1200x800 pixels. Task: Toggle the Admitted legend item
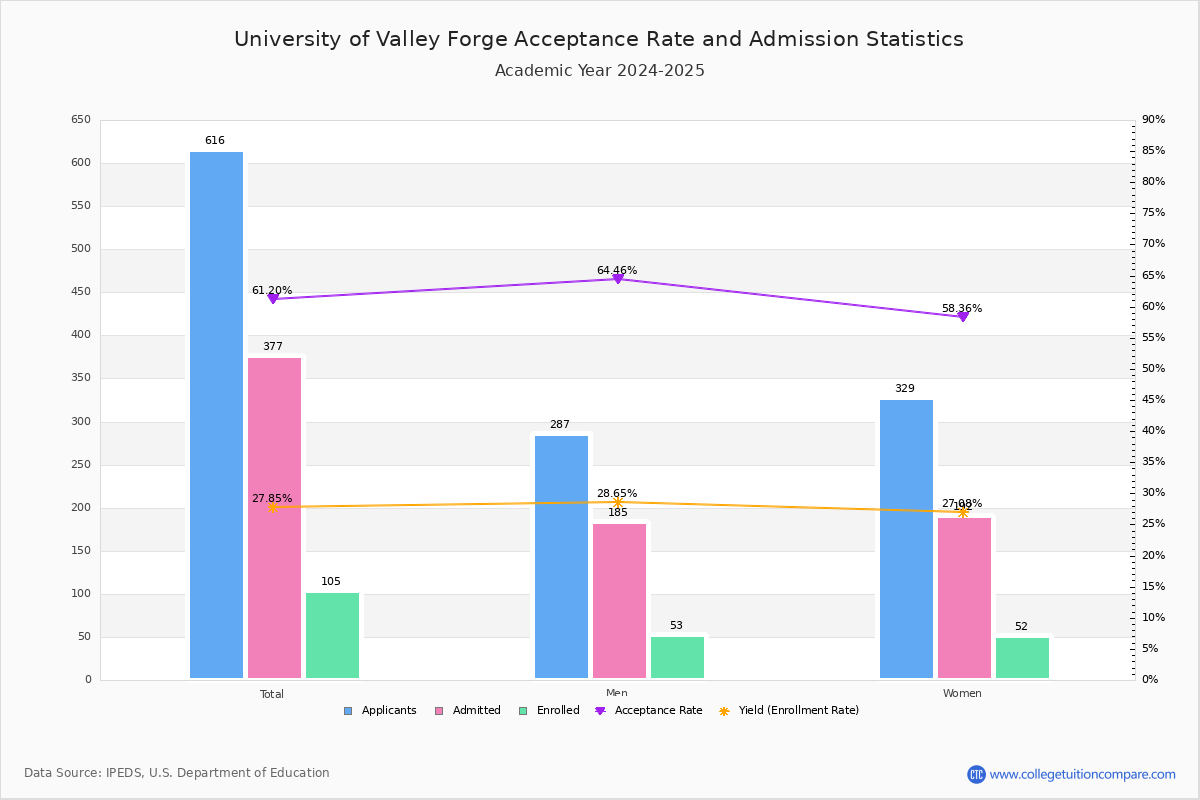[468, 711]
